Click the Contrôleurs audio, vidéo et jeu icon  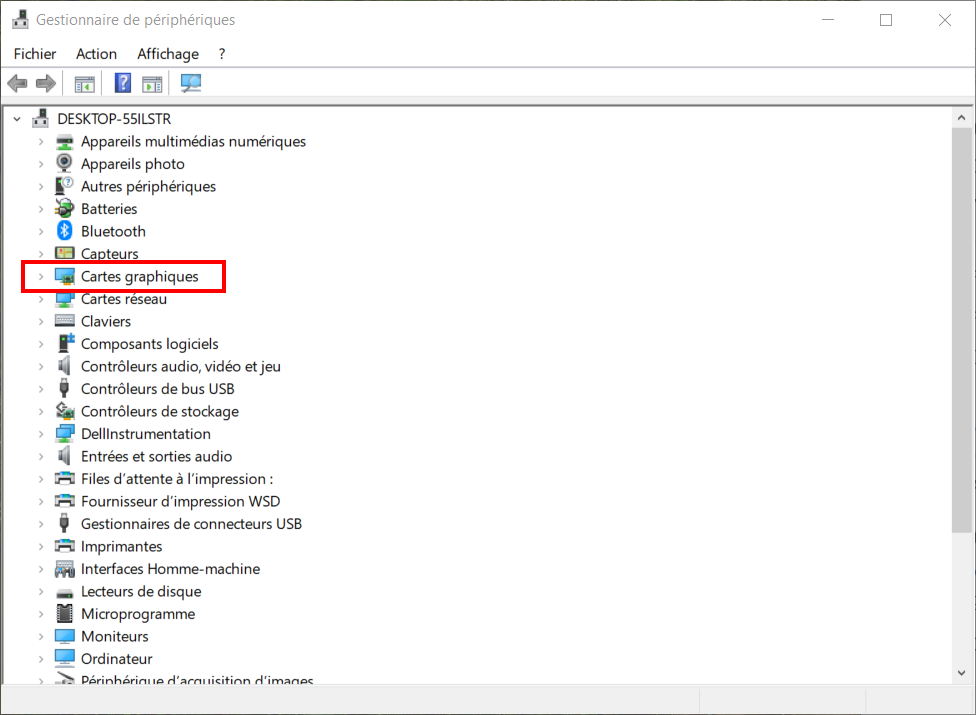[64, 366]
